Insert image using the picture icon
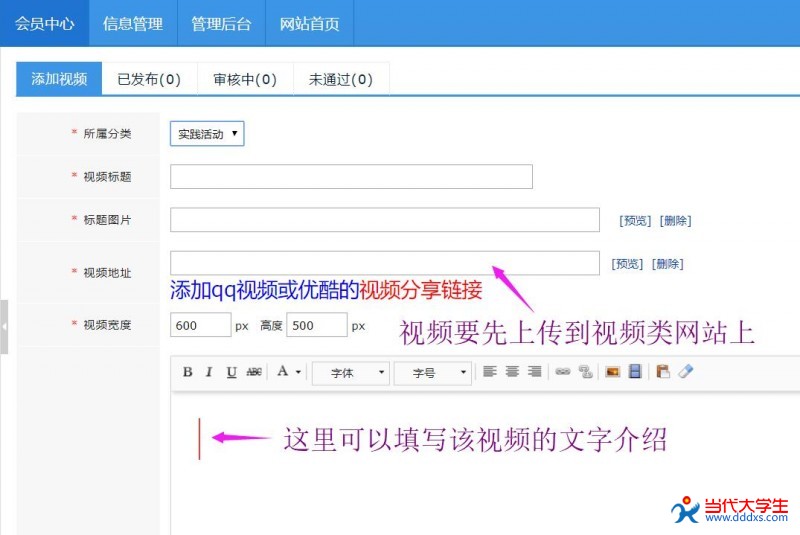This screenshot has height=535, width=800. point(612,371)
